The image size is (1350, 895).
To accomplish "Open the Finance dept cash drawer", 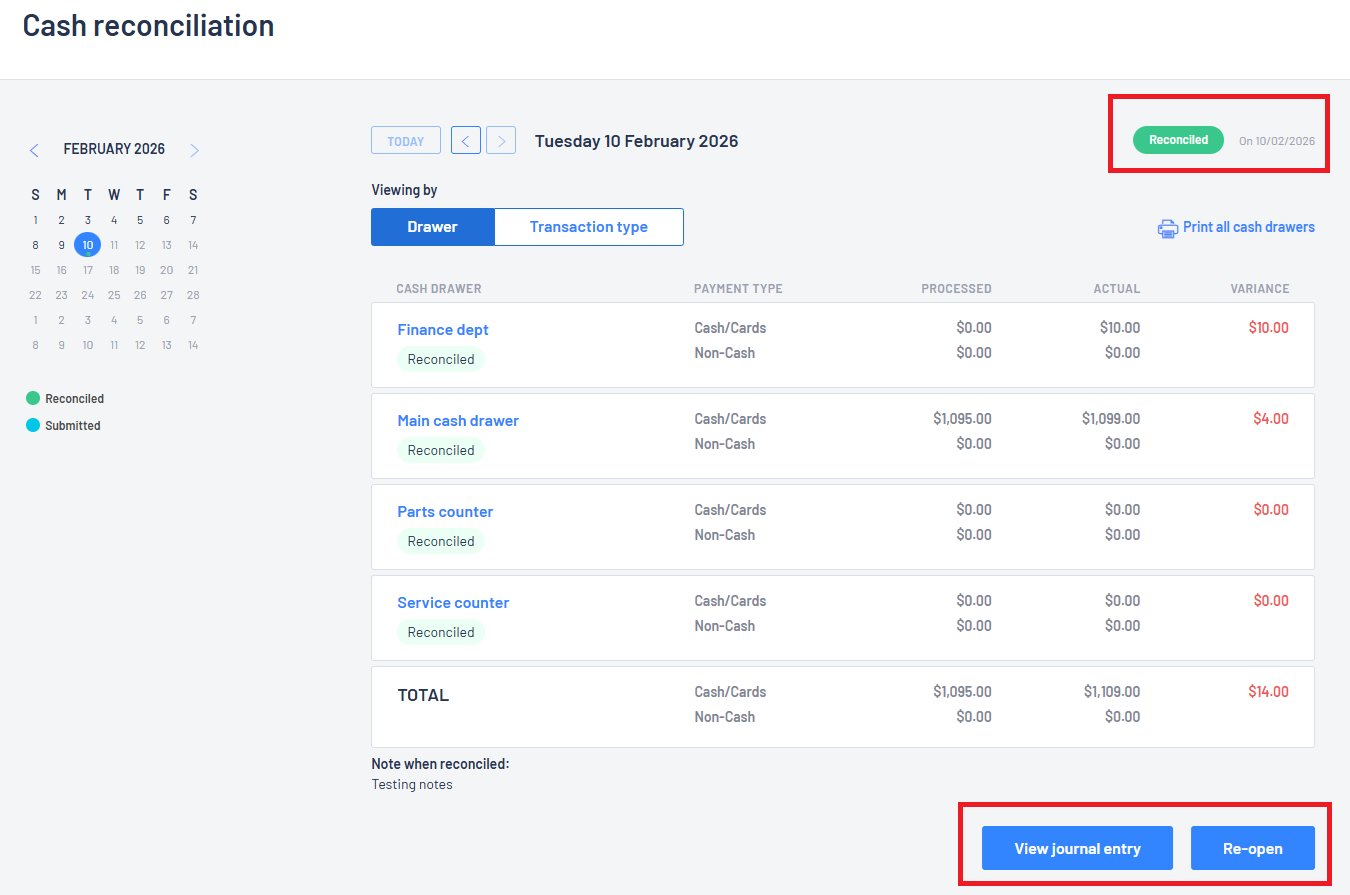I will point(443,330).
